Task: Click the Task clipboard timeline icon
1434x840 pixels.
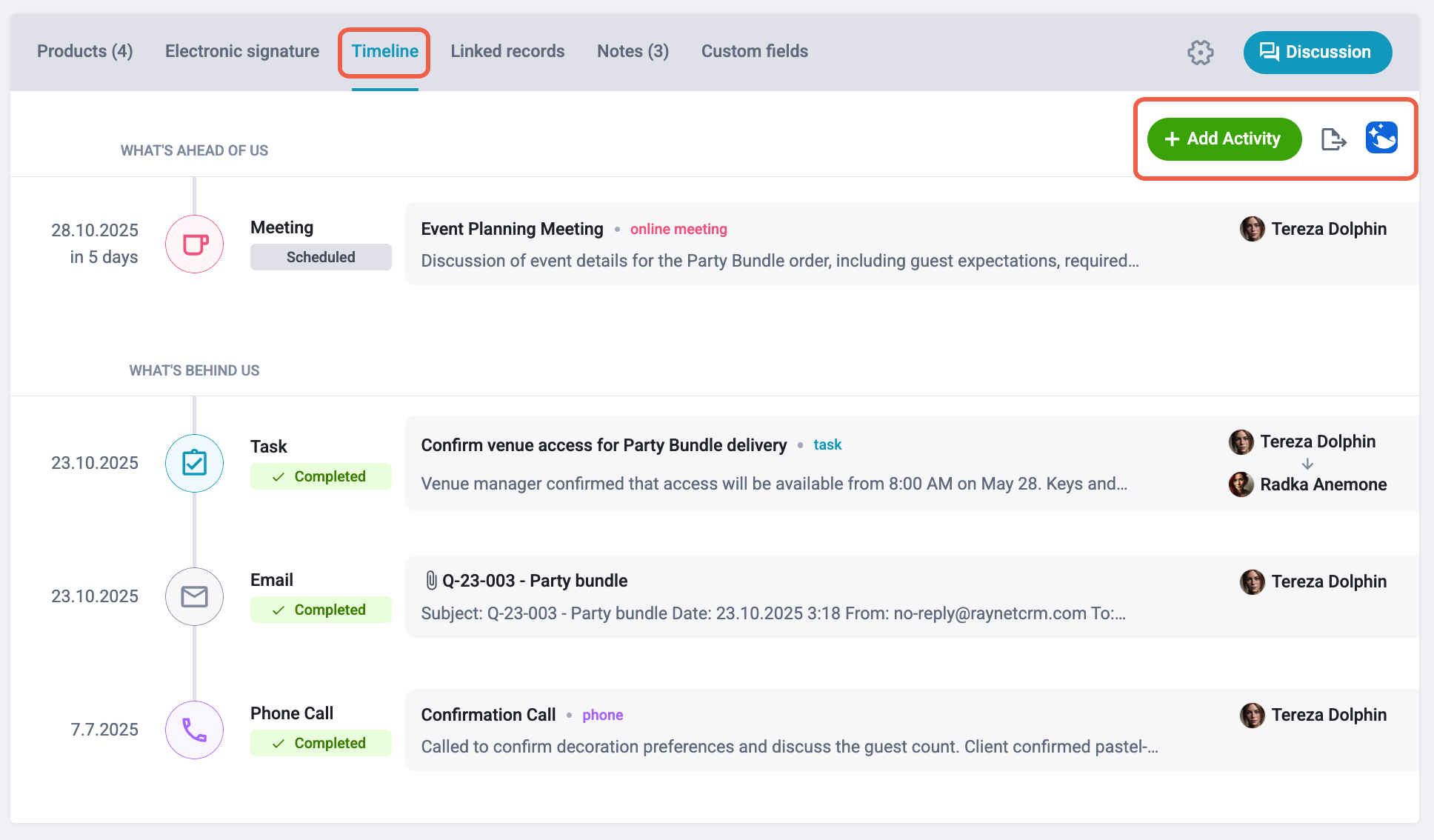Action: pyautogui.click(x=194, y=463)
